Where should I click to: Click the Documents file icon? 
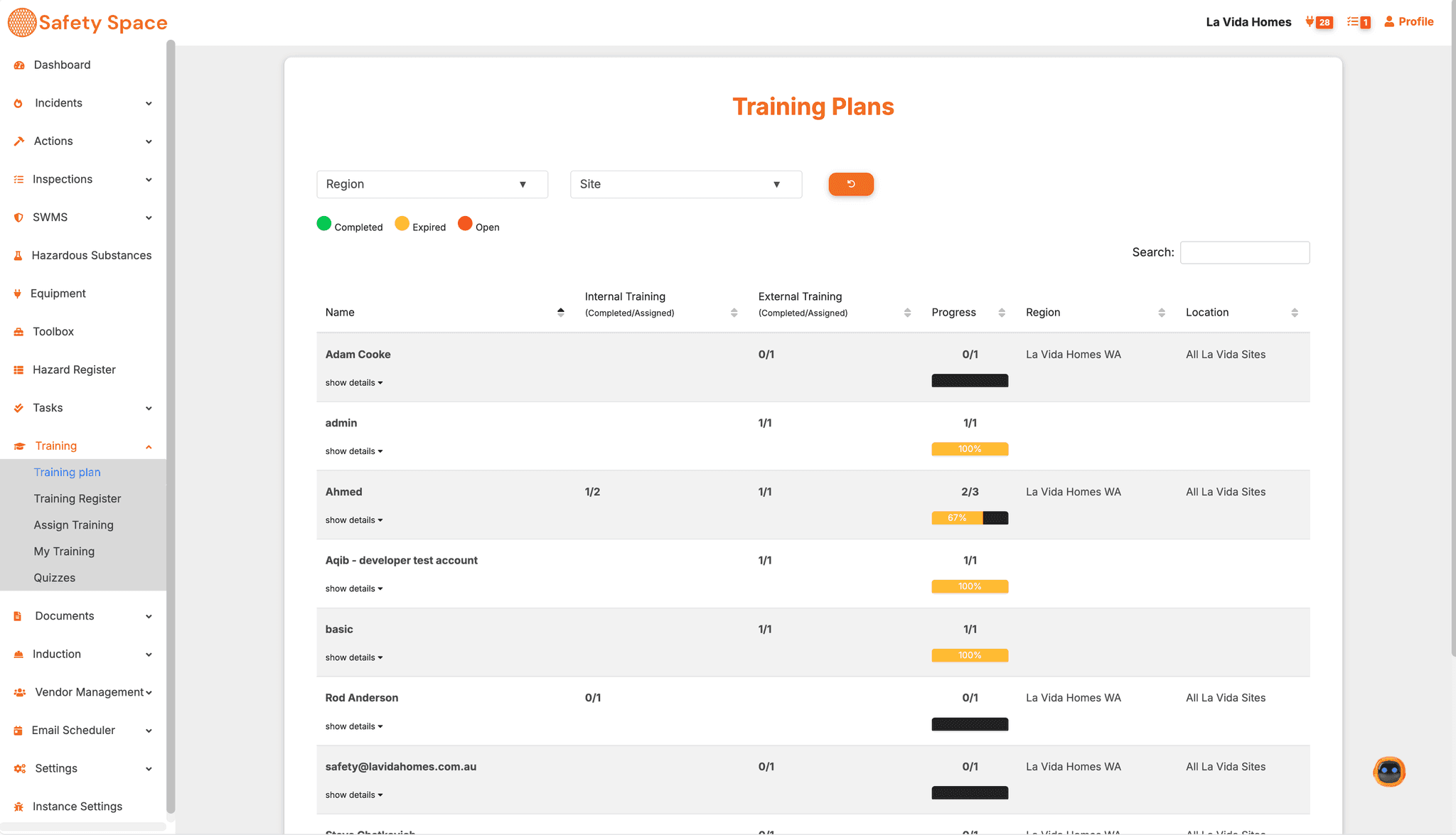[18, 616]
